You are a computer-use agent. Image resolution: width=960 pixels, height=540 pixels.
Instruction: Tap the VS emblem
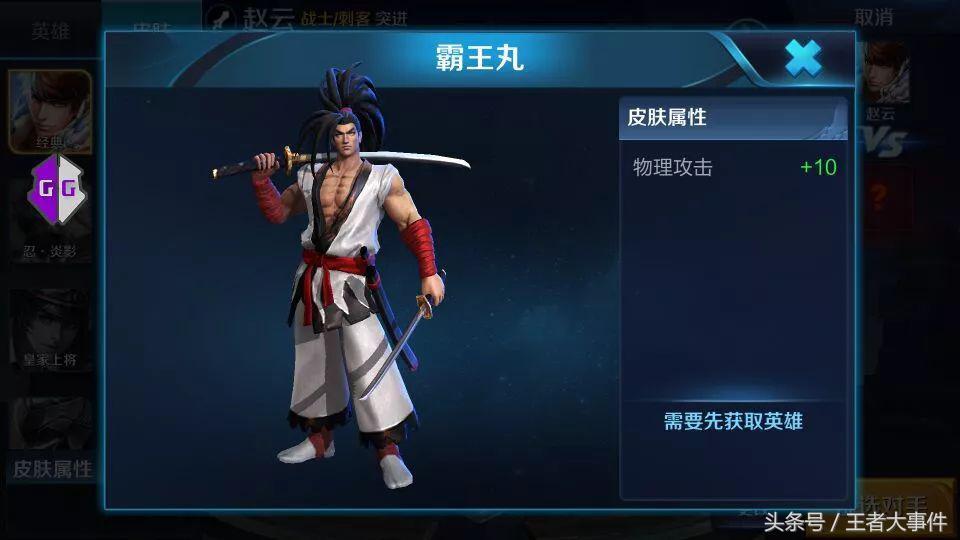pos(883,142)
